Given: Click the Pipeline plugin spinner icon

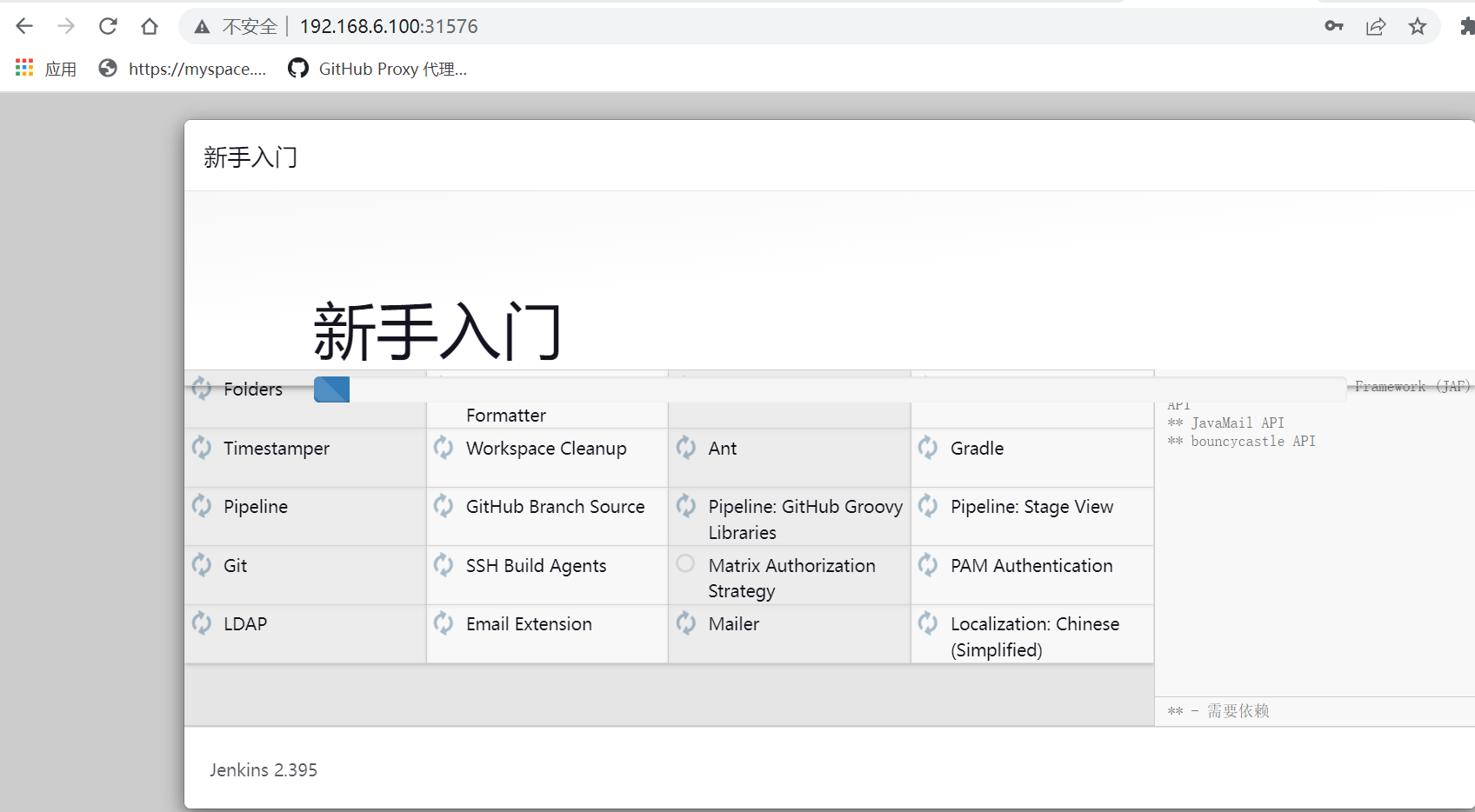Looking at the screenshot, I should pos(202,506).
